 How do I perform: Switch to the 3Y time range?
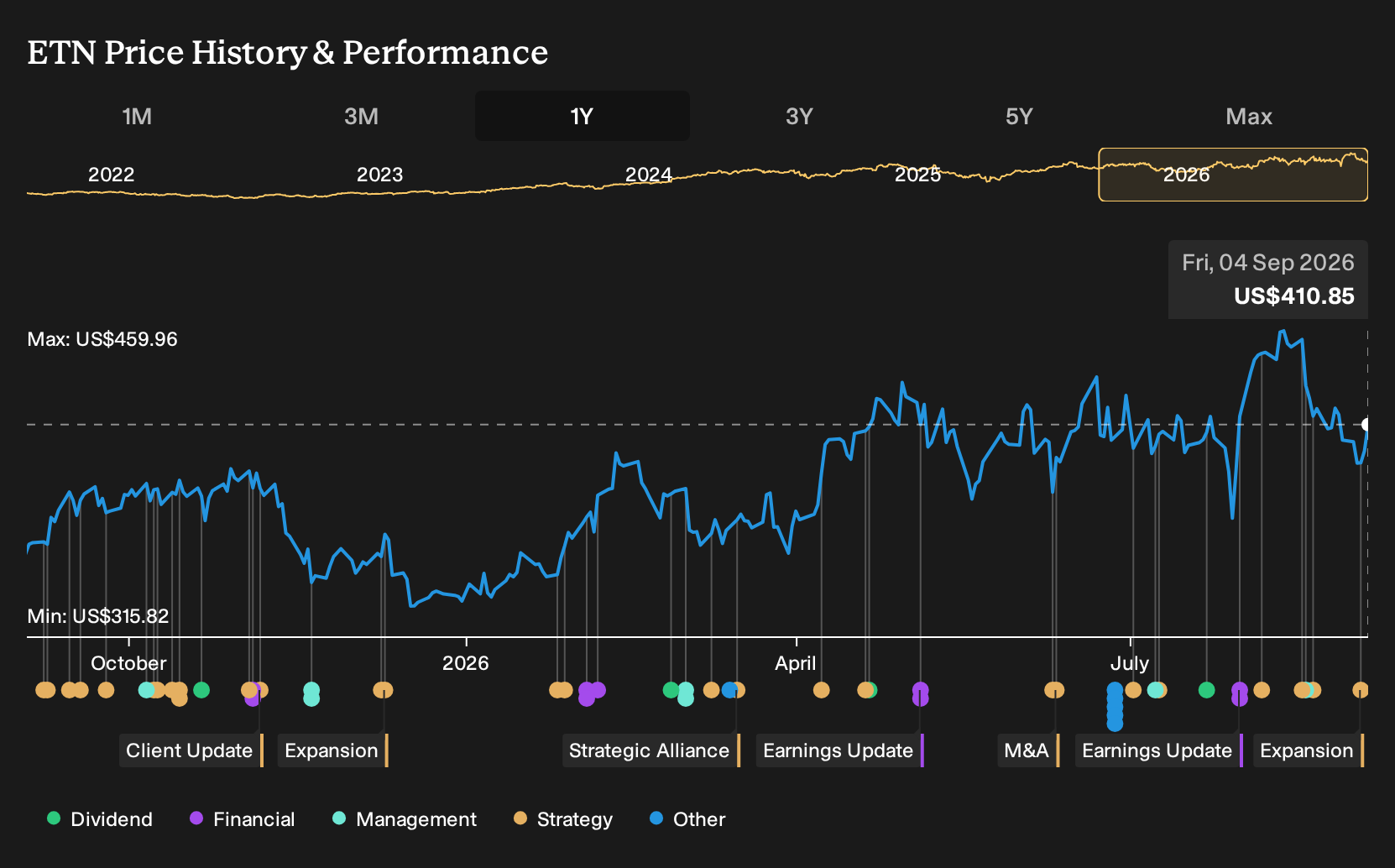click(x=799, y=116)
